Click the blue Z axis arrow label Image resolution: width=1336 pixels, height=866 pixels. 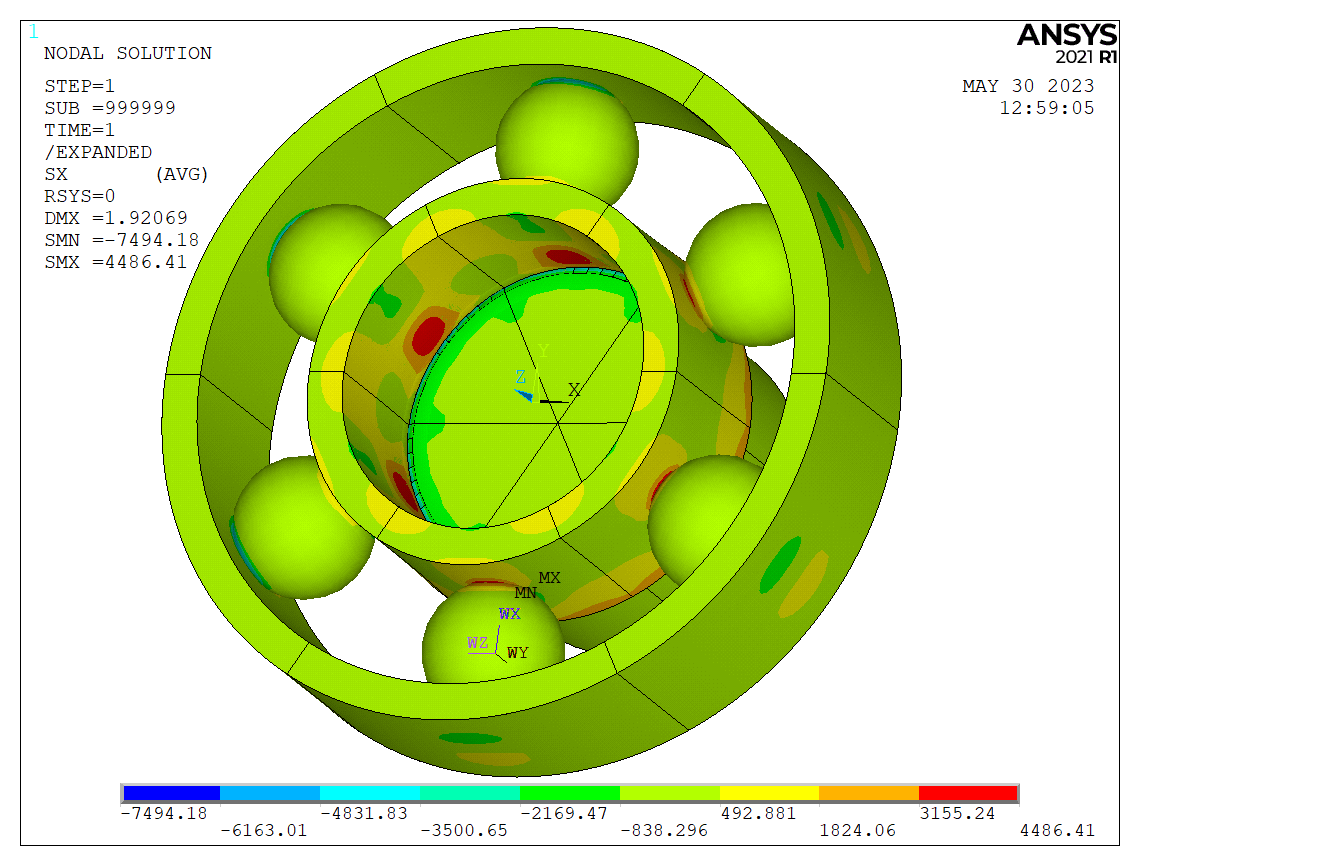pos(521,377)
